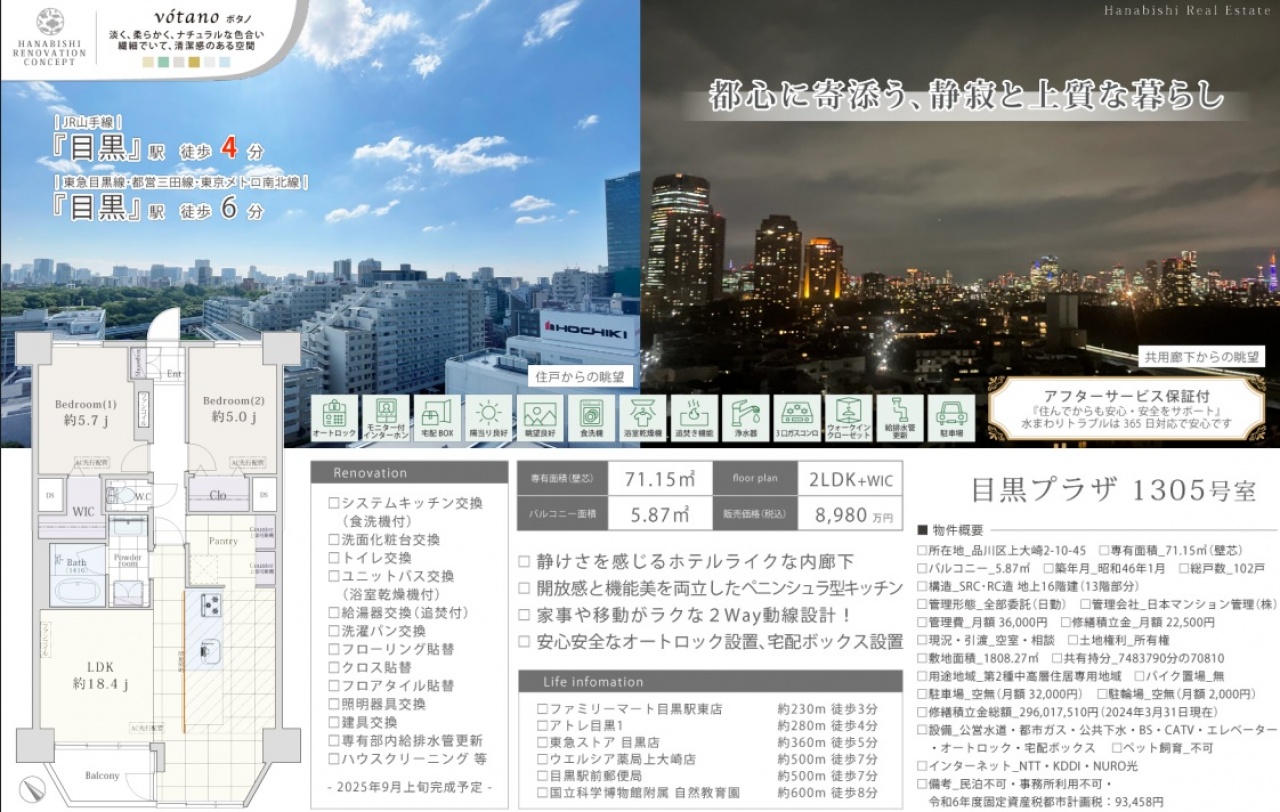Select the 浴室乾燥機 icon
This screenshot has width=1280, height=812.
click(x=642, y=419)
